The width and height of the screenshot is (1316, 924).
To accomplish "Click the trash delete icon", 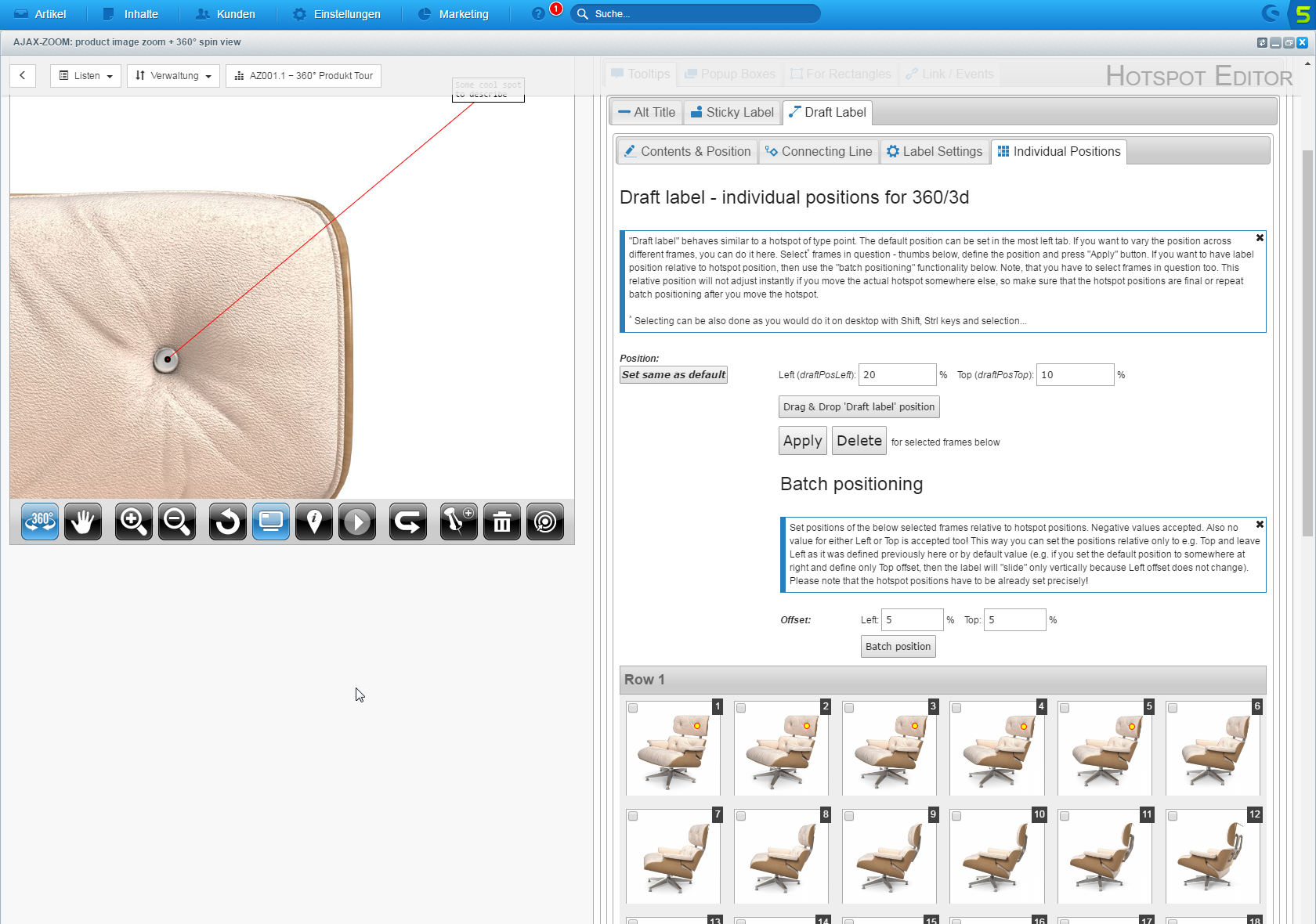I will click(x=502, y=522).
